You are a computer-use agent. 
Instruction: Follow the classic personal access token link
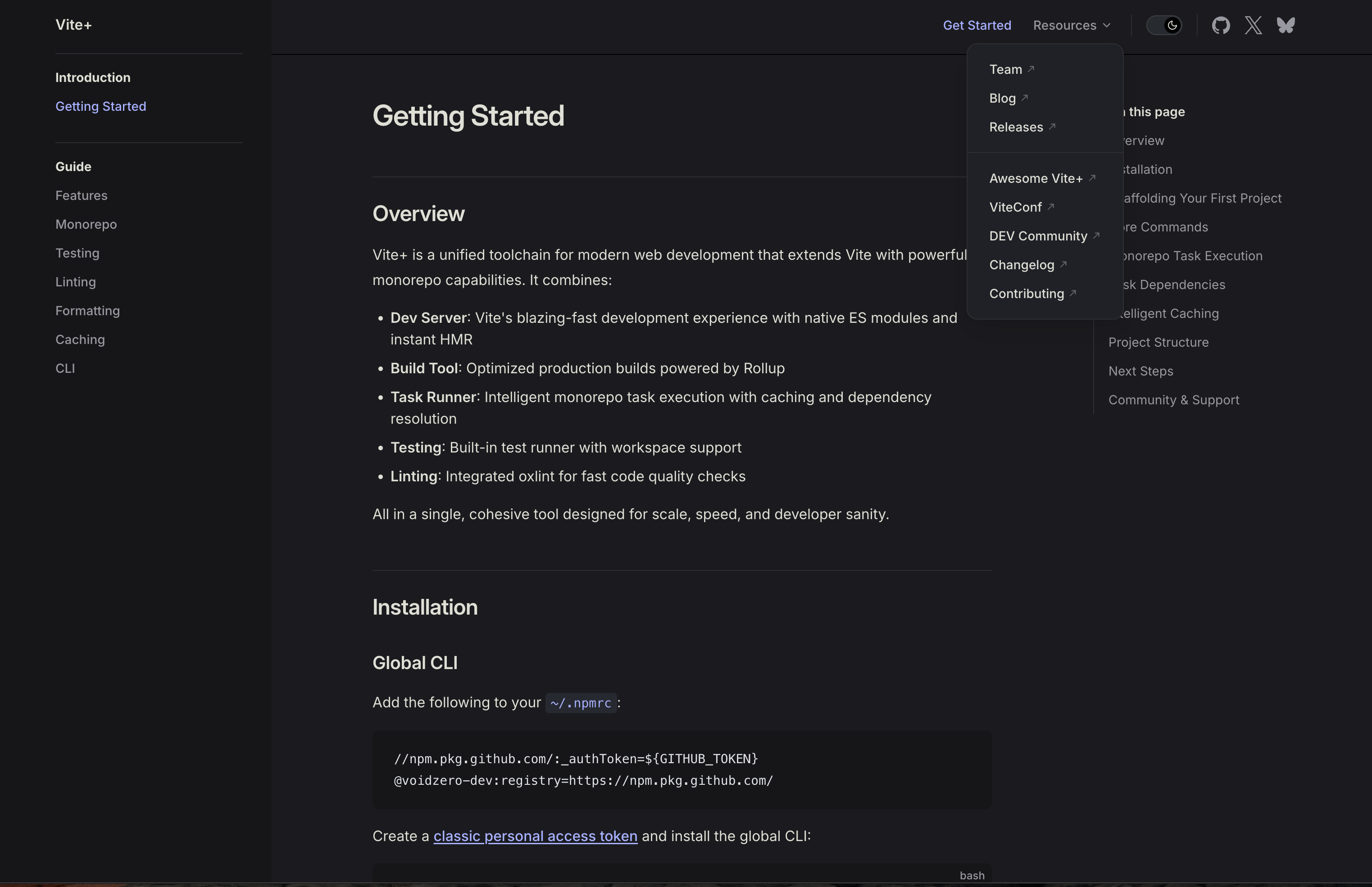click(535, 836)
